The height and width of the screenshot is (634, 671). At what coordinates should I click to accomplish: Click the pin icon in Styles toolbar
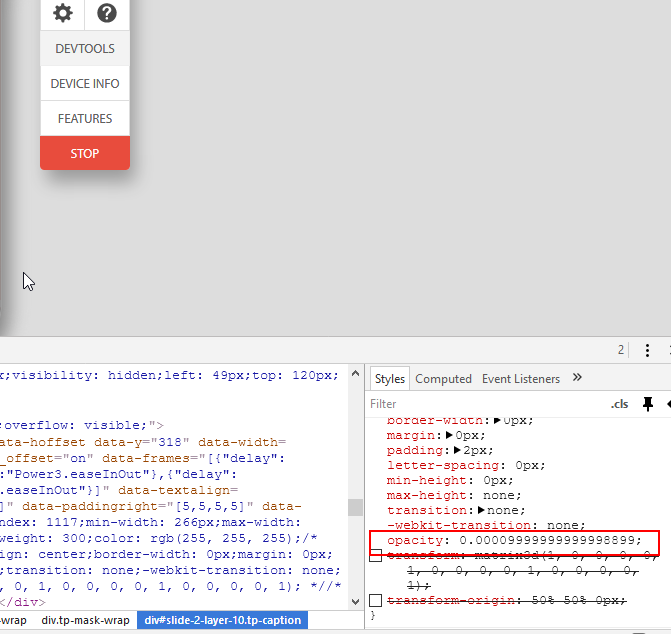(x=648, y=404)
